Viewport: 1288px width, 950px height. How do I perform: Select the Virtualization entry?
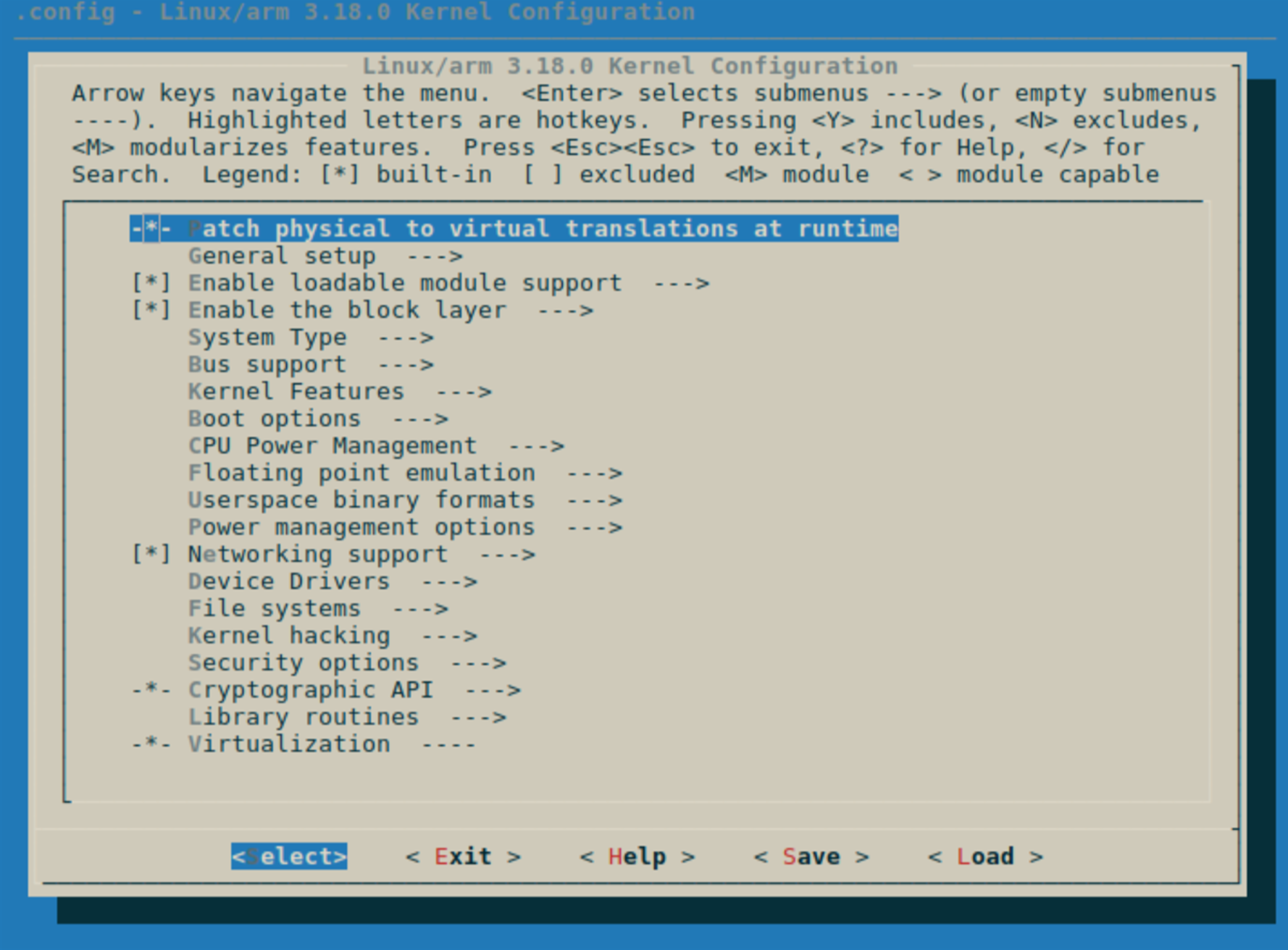(x=333, y=745)
